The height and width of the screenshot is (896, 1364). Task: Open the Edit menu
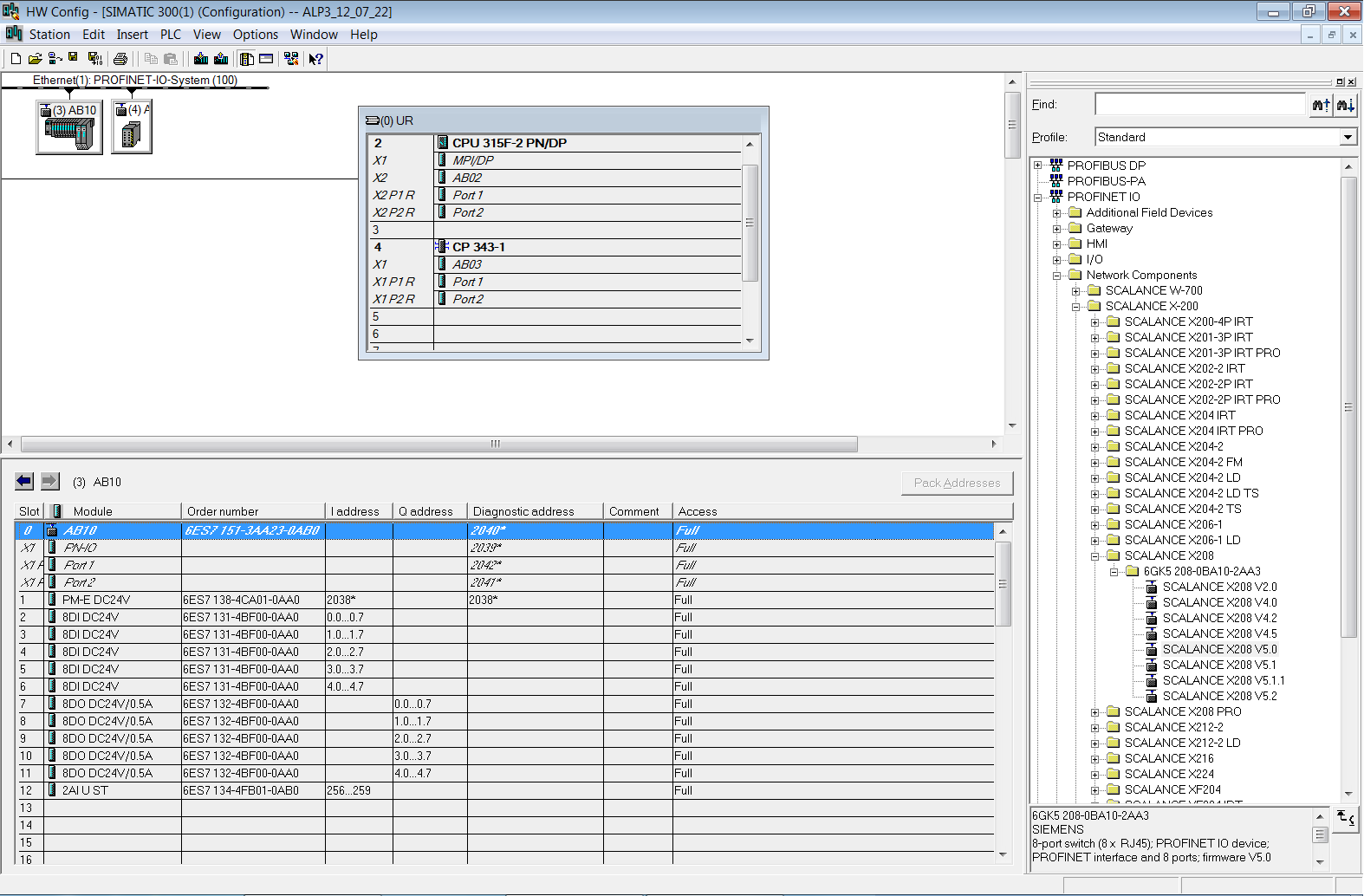click(x=94, y=35)
